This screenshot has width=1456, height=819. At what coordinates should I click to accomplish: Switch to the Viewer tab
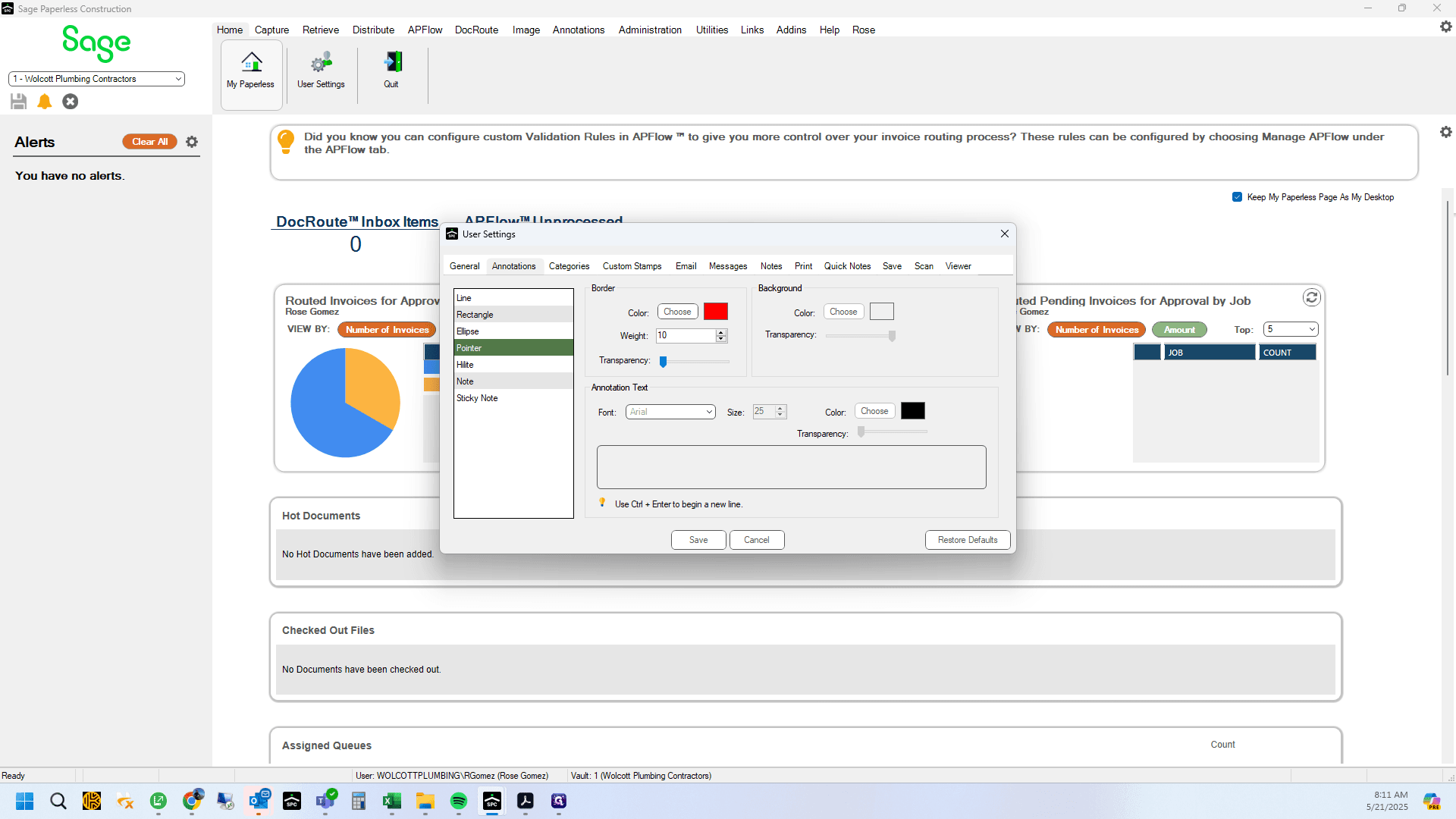958,266
